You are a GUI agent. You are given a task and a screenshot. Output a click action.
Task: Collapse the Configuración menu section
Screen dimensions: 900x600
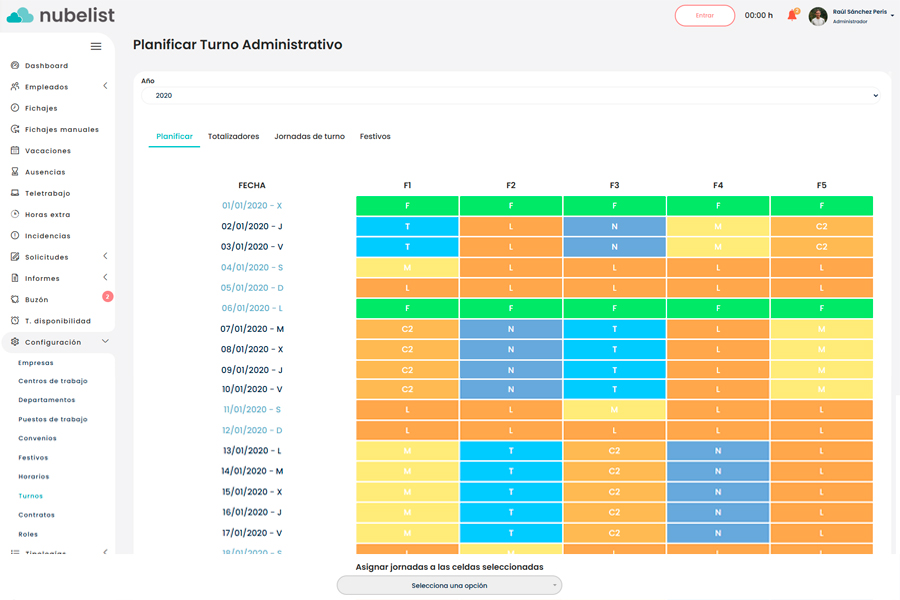coord(105,342)
